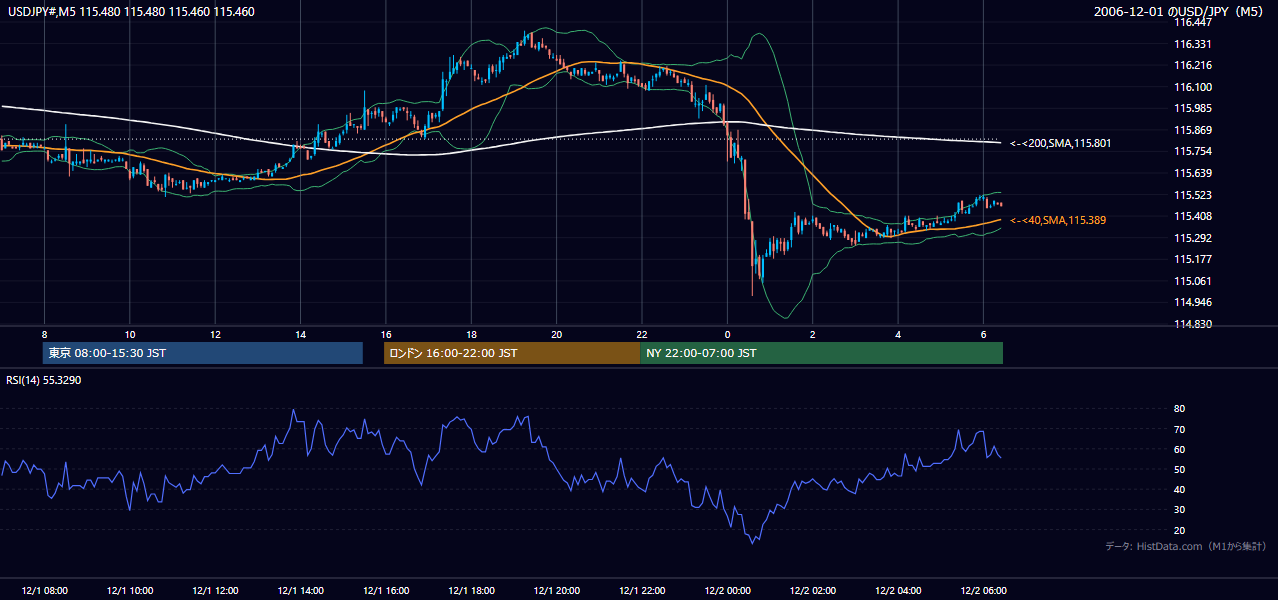This screenshot has width=1278, height=600.
Task: Click the HistData.com data source credit
Action: click(1186, 546)
